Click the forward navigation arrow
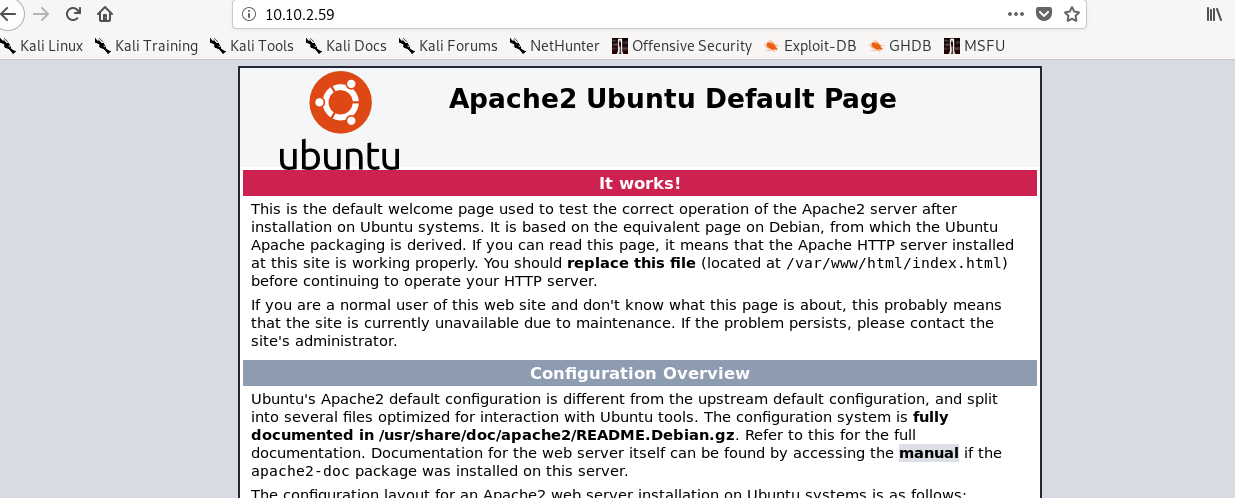Image resolution: width=1235 pixels, height=498 pixels. 41,14
